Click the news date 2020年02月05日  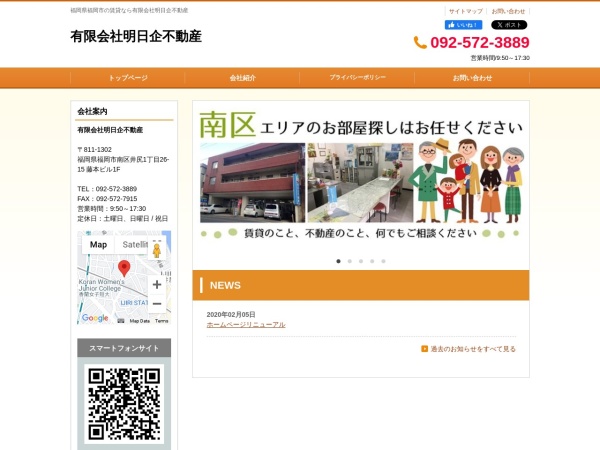(x=231, y=314)
